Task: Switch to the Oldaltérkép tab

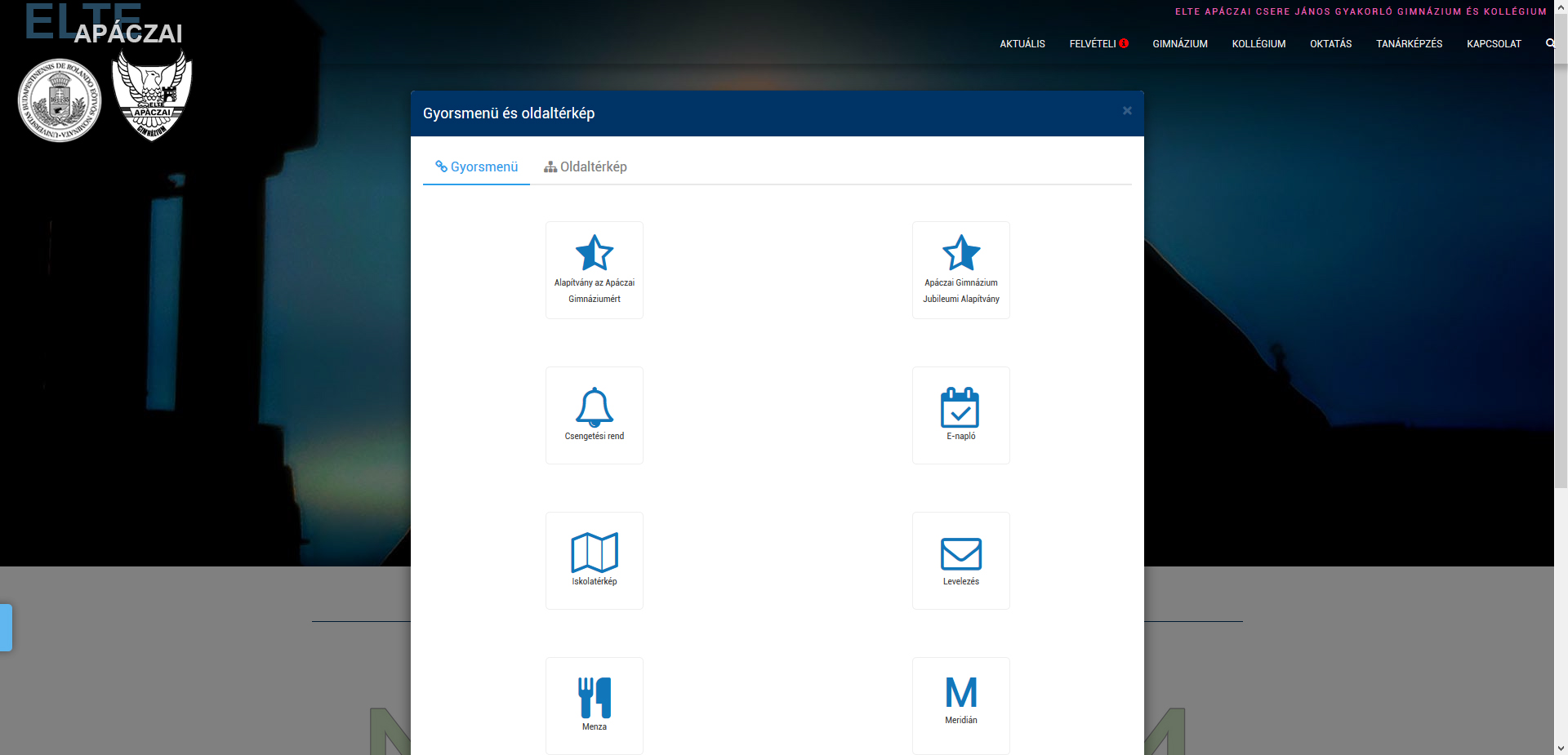Action: pos(586,167)
